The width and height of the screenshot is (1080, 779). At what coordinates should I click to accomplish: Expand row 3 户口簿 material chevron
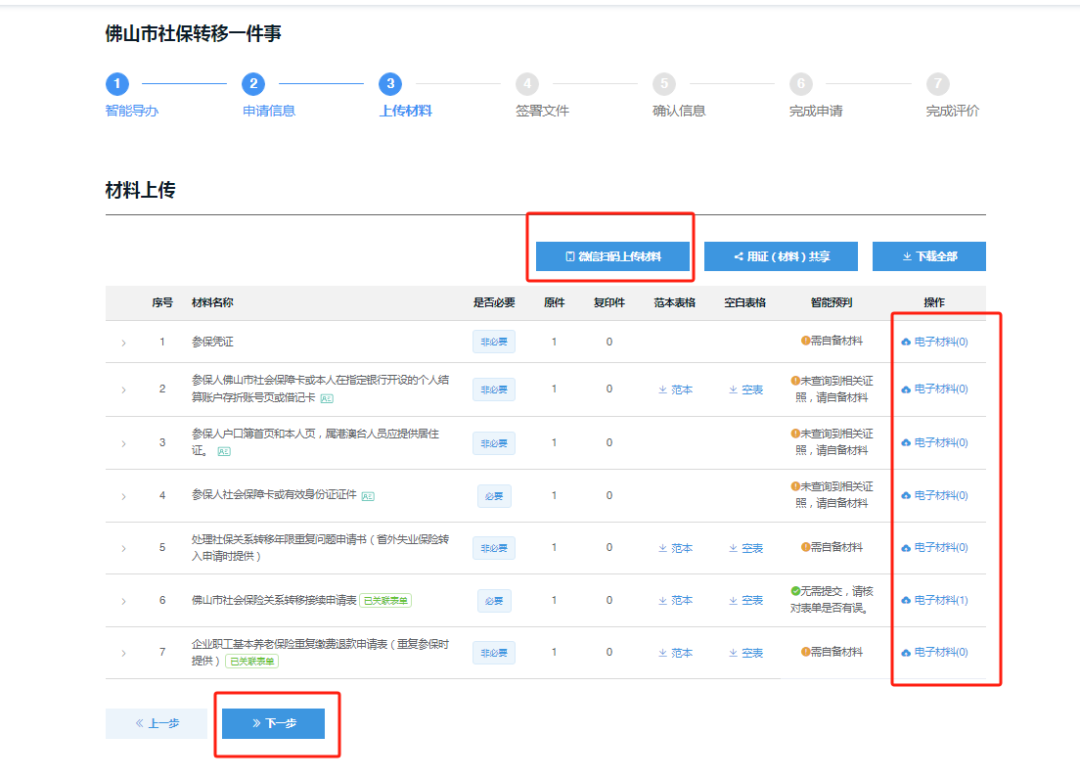(x=124, y=443)
